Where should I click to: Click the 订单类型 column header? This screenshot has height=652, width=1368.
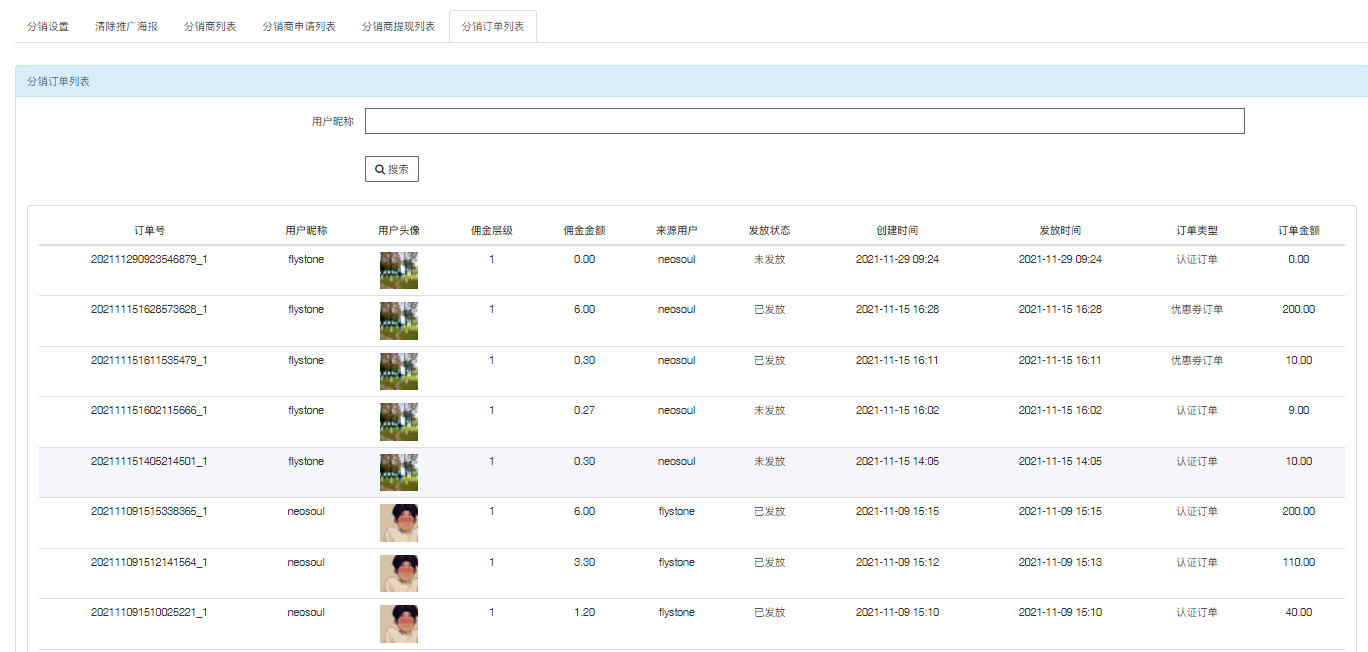(1197, 230)
